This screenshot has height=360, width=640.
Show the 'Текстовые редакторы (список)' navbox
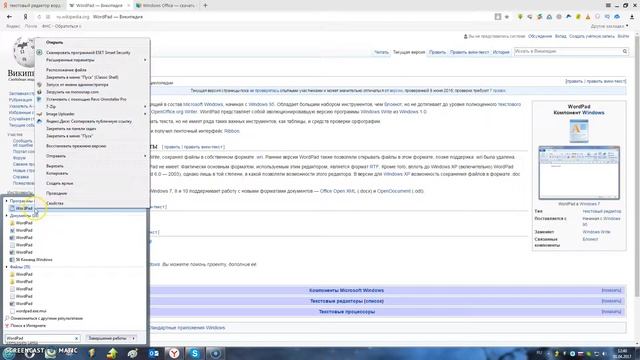(611, 301)
